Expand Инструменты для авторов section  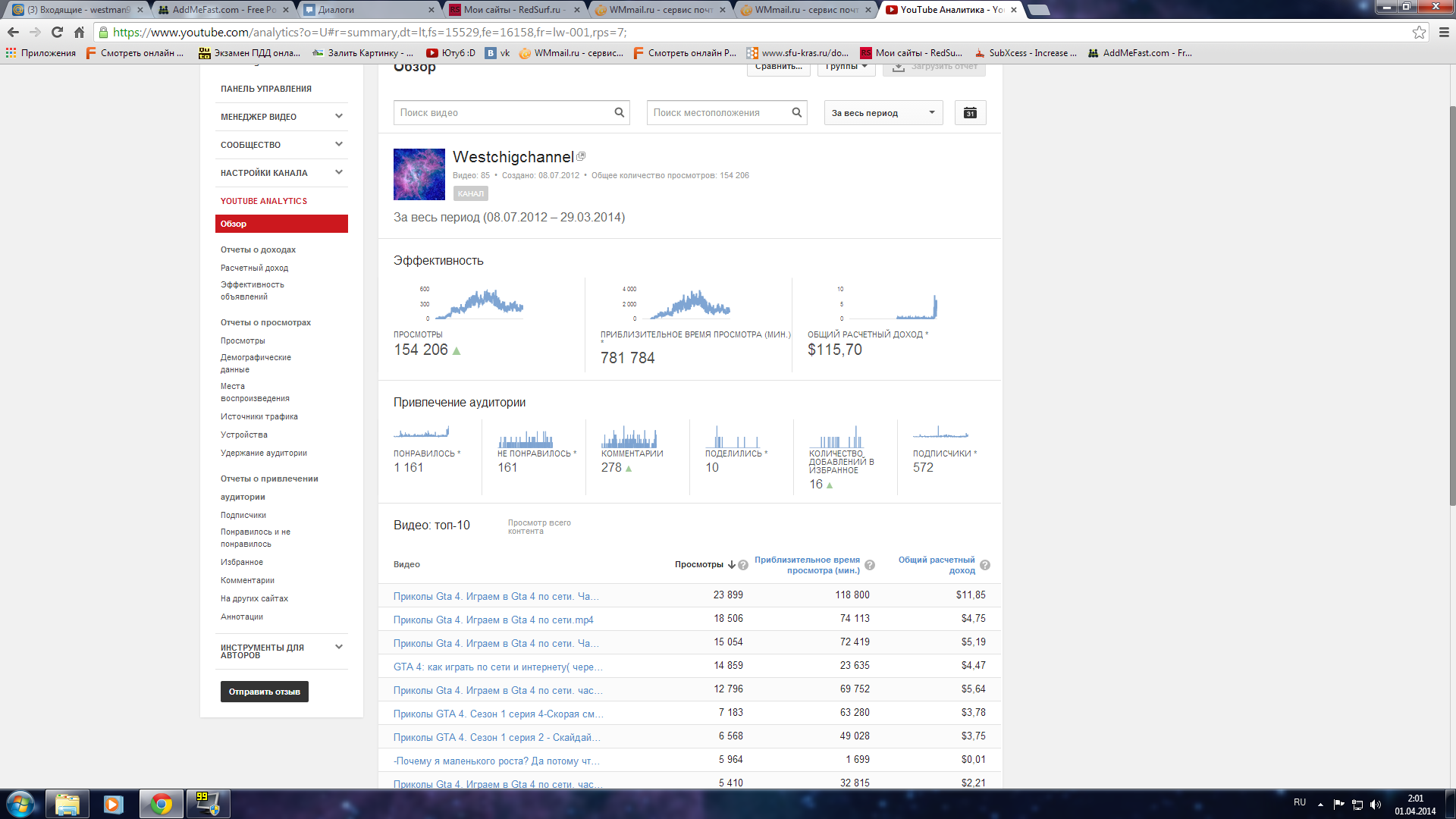[x=339, y=647]
